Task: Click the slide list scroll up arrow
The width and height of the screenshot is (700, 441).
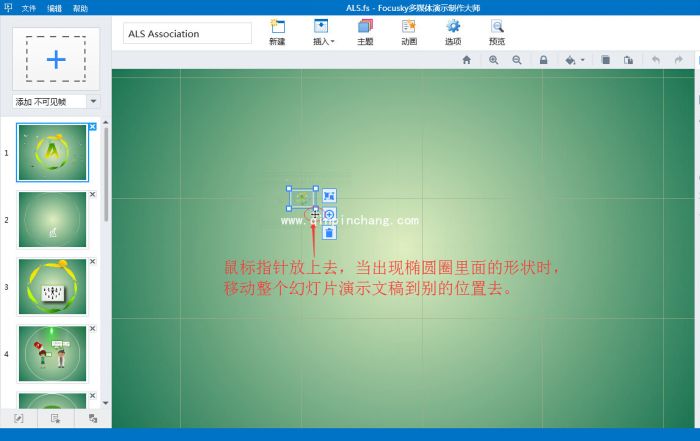Action: click(106, 122)
